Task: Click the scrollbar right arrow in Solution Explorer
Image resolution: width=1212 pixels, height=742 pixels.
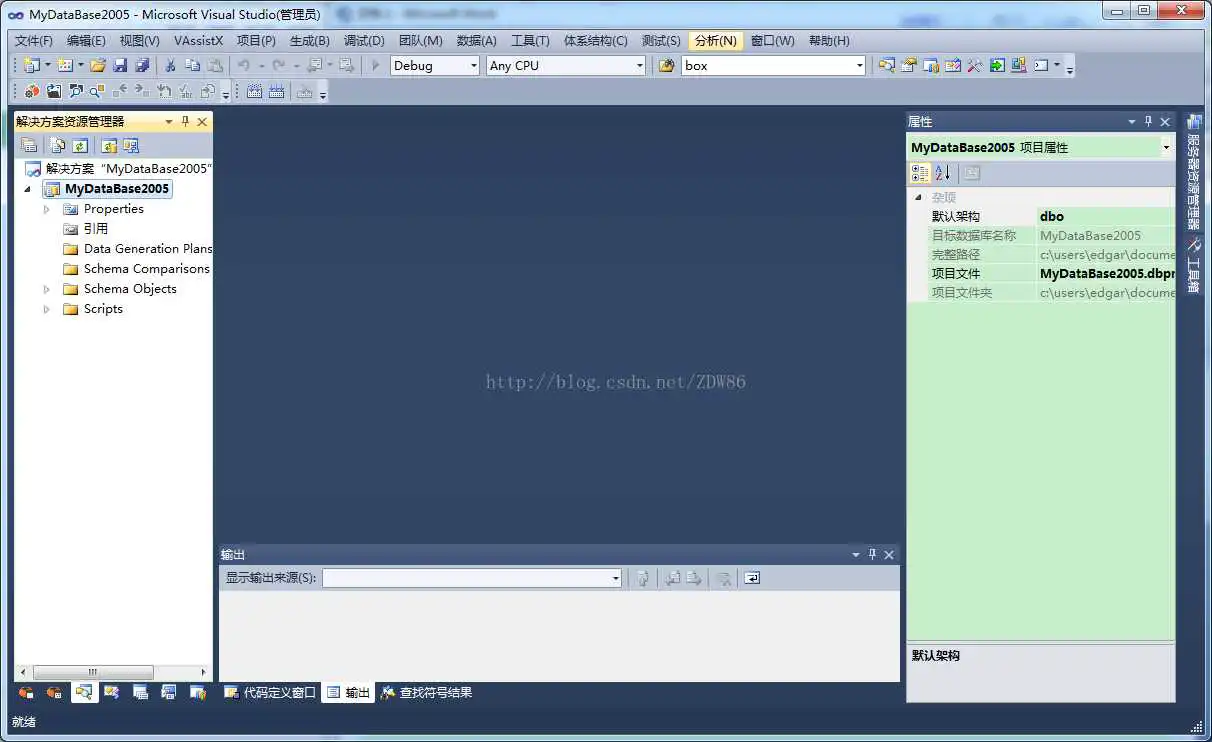Action: click(x=203, y=672)
